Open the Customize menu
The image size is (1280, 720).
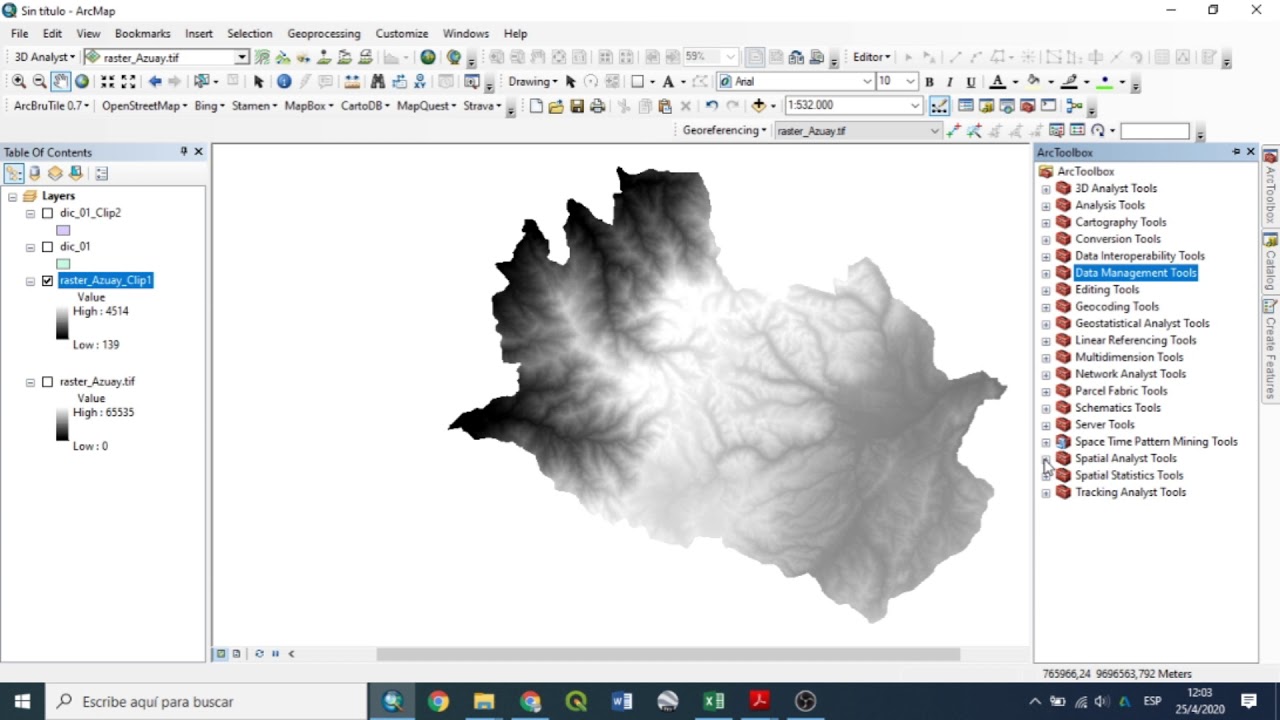(x=402, y=34)
